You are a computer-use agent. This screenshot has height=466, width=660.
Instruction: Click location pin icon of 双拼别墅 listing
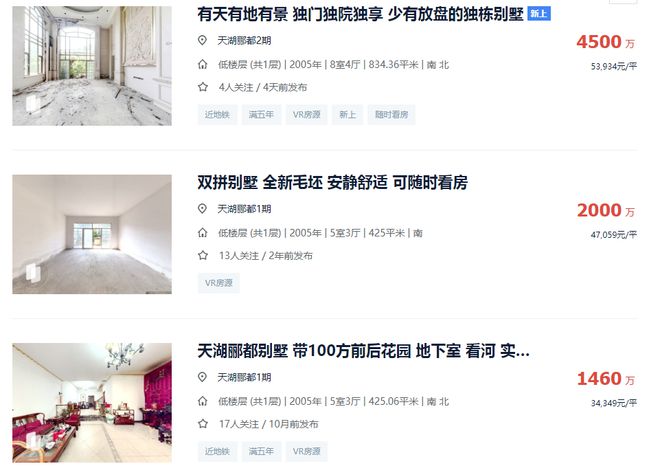pos(202,209)
